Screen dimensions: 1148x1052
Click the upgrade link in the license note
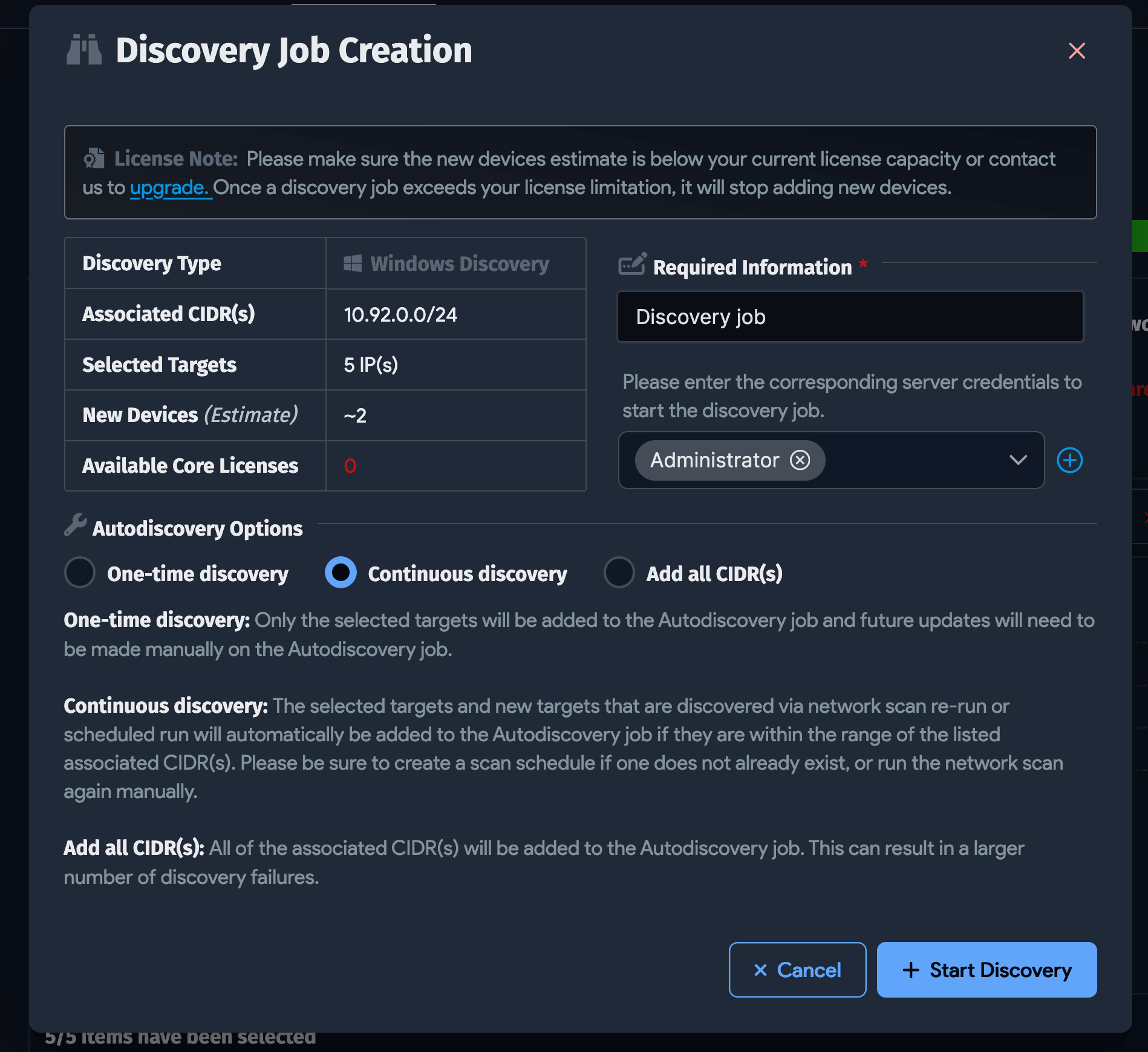coord(170,187)
